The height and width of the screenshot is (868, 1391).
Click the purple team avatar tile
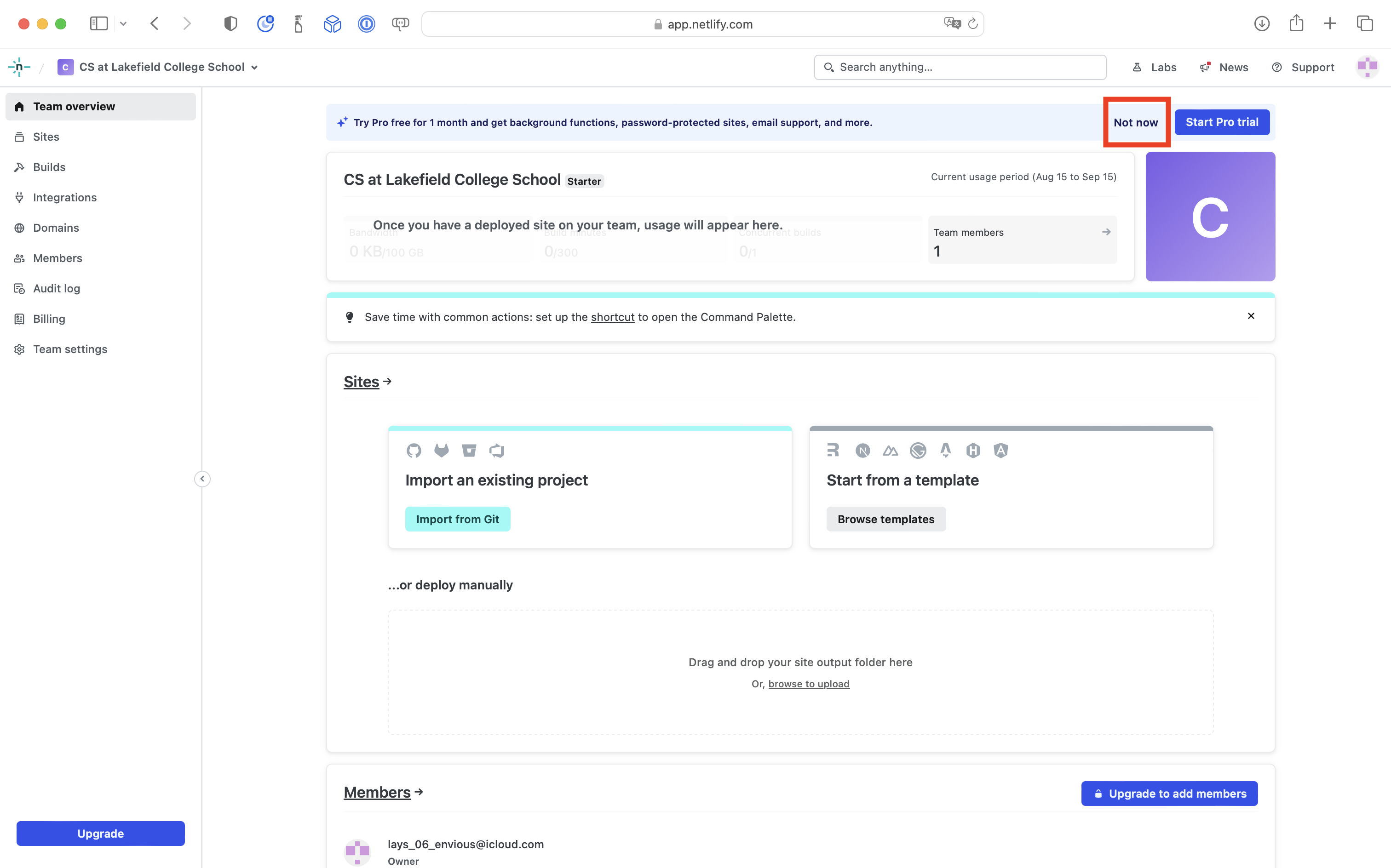point(1210,217)
